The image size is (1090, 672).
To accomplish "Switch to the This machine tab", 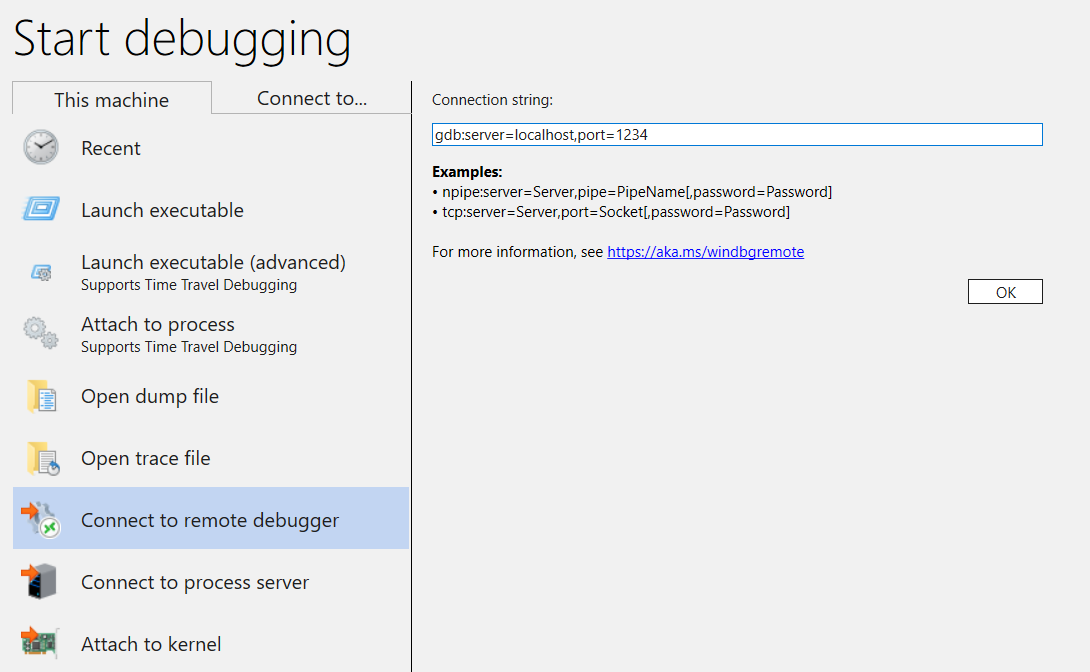I will 110,99.
